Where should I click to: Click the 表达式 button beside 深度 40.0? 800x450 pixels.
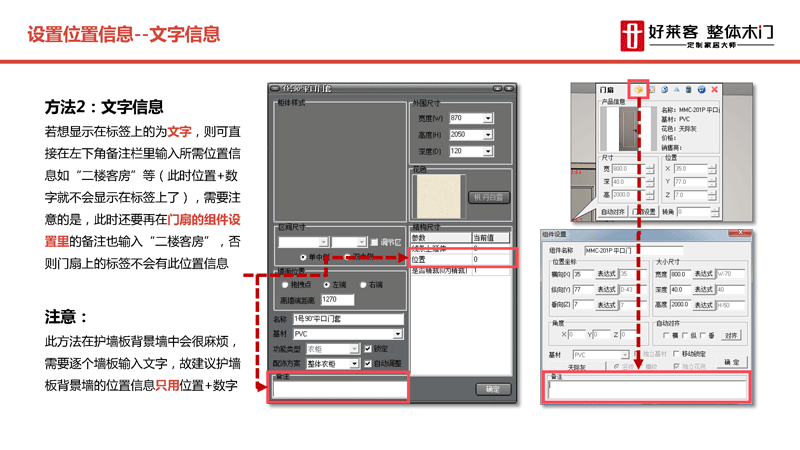click(704, 289)
